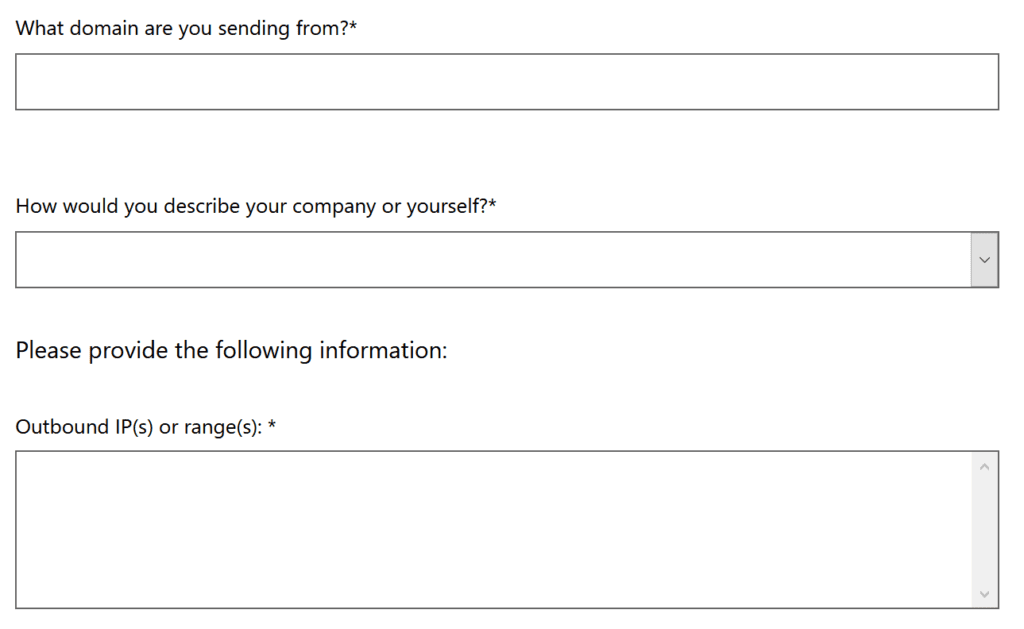Click the asterisk after the company question
The image size is (1024, 629).
[493, 206]
